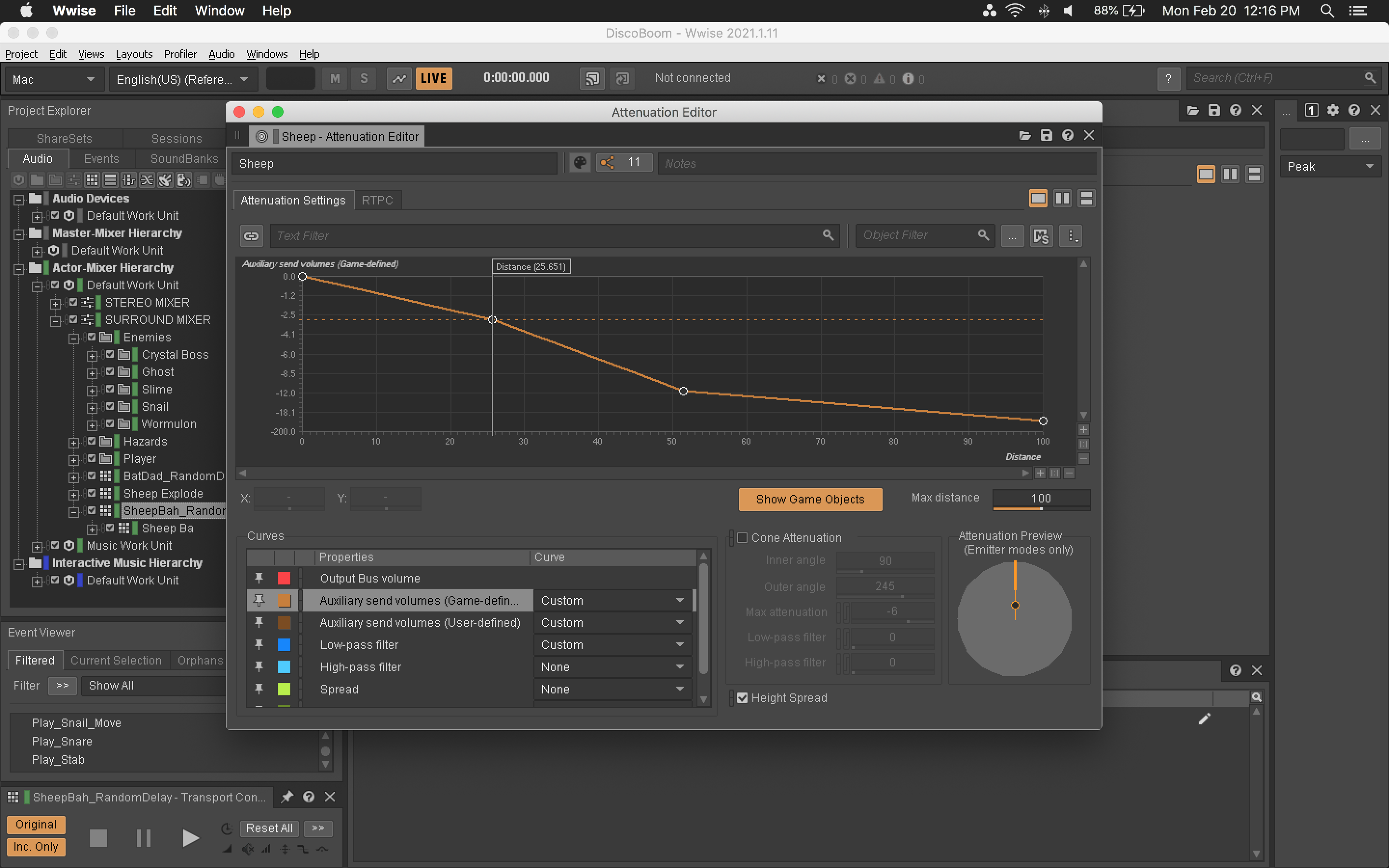Open the ShareSets tab

pos(64,138)
